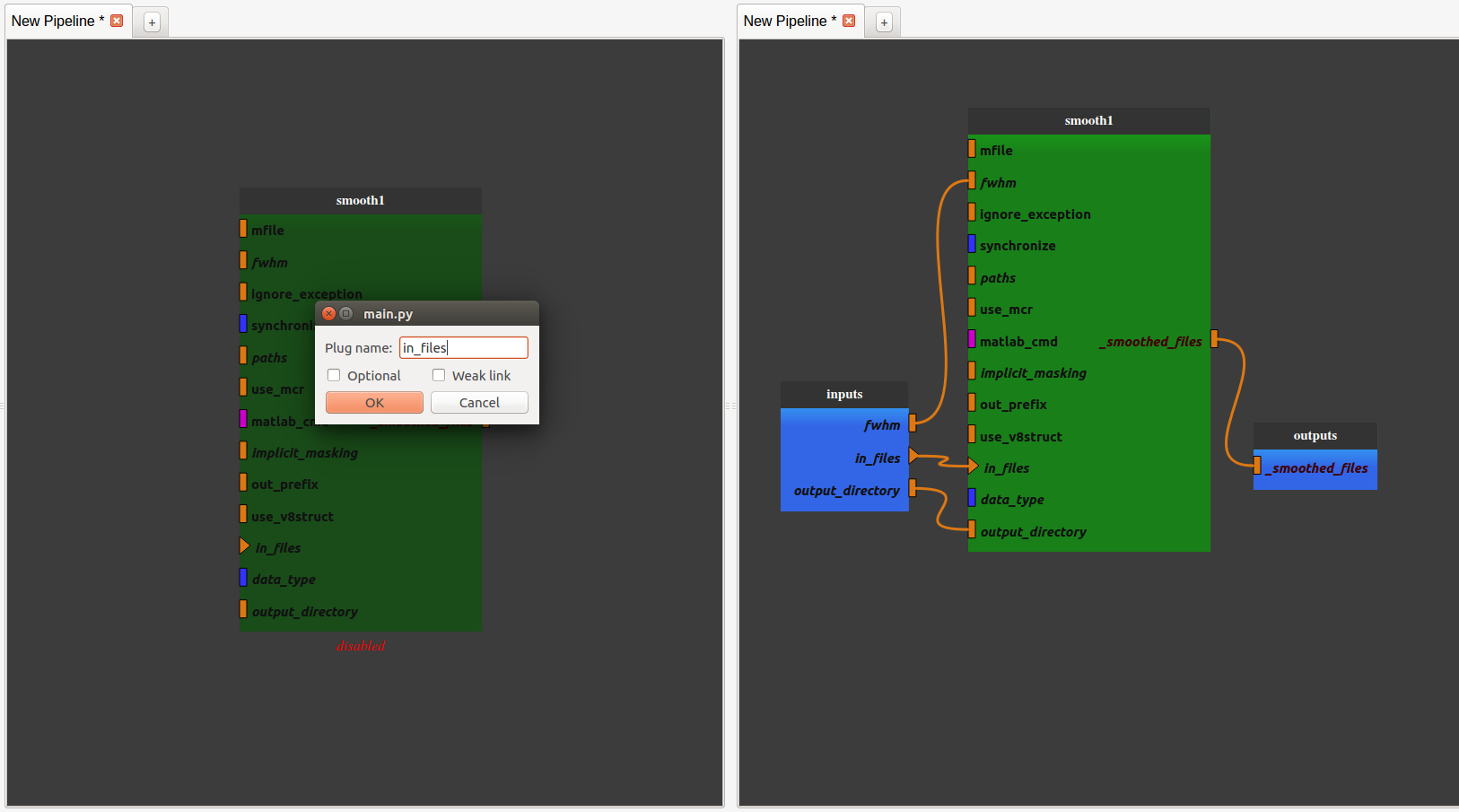The height and width of the screenshot is (812, 1459).
Task: Click the inputs node title
Action: tap(844, 394)
